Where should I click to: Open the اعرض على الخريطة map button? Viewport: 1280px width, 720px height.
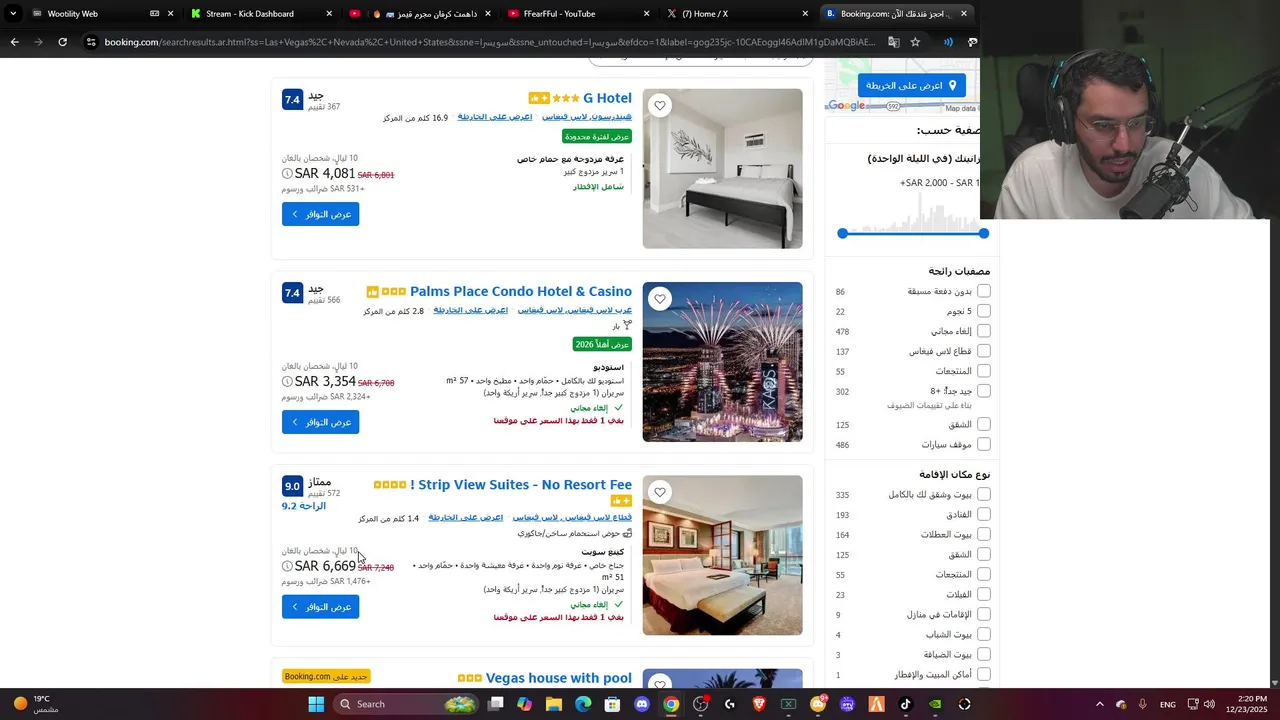click(x=911, y=86)
